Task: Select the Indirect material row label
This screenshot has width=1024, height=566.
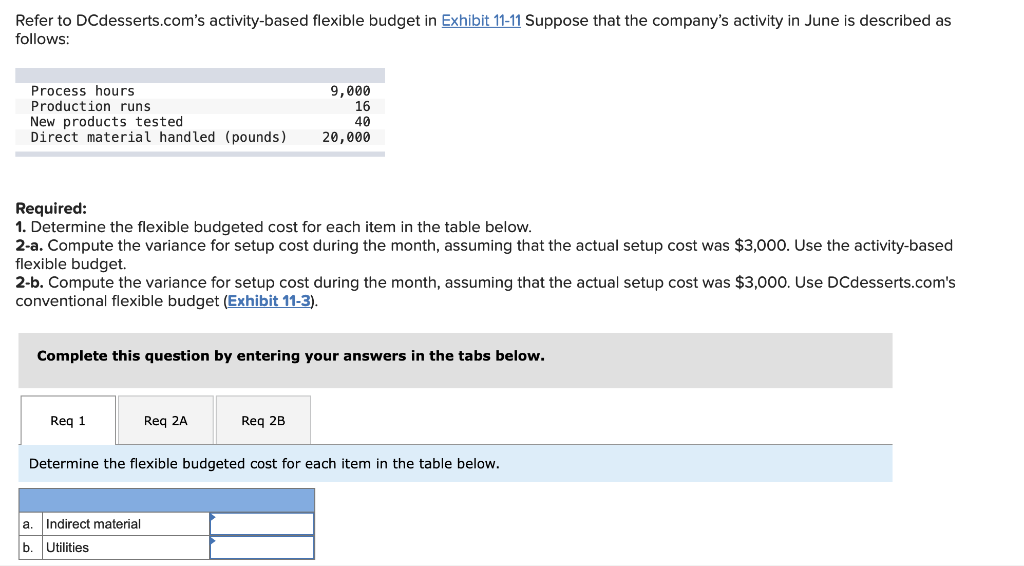Action: click(x=94, y=524)
